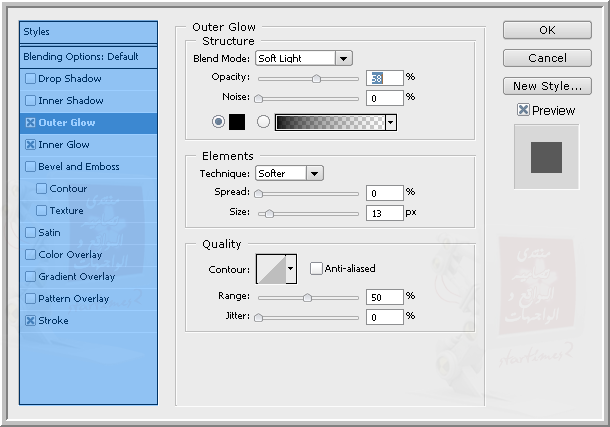Open Blending Options: Default section
This screenshot has height=427, width=610.
click(x=80, y=57)
